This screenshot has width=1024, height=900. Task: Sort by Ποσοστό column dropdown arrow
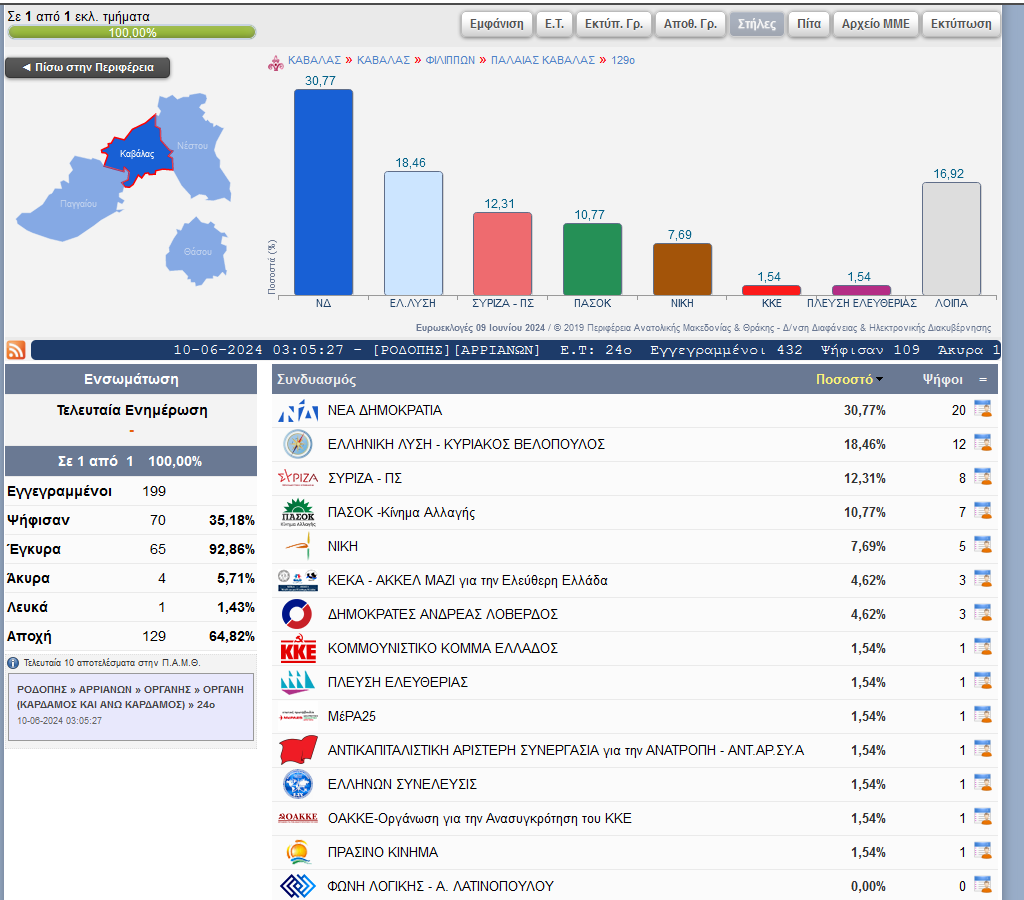880,380
